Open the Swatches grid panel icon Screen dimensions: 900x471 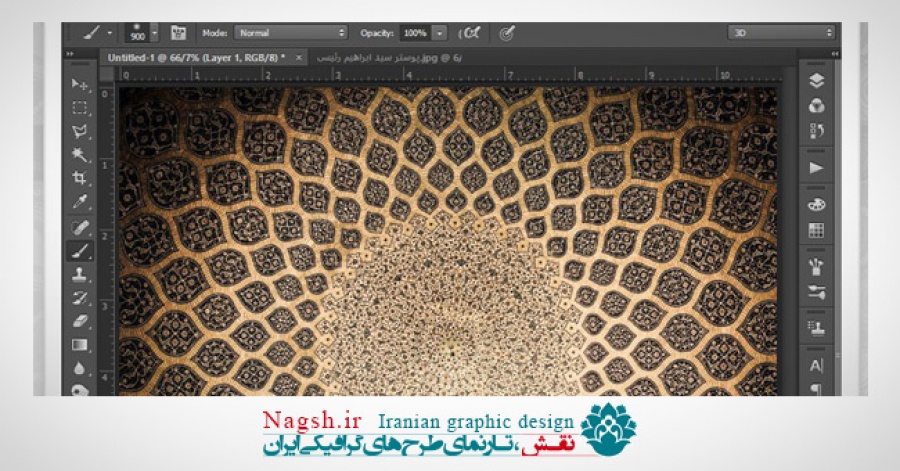click(816, 230)
